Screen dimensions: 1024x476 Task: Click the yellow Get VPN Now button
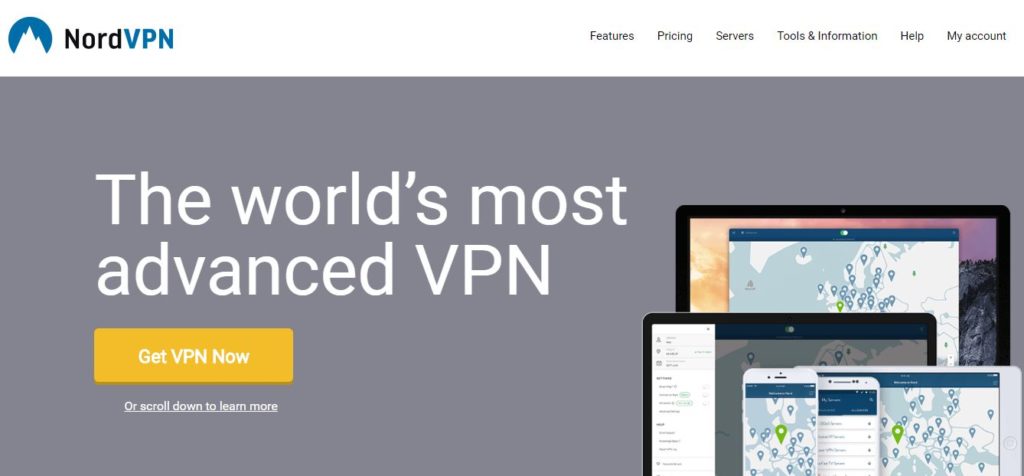[193, 356]
